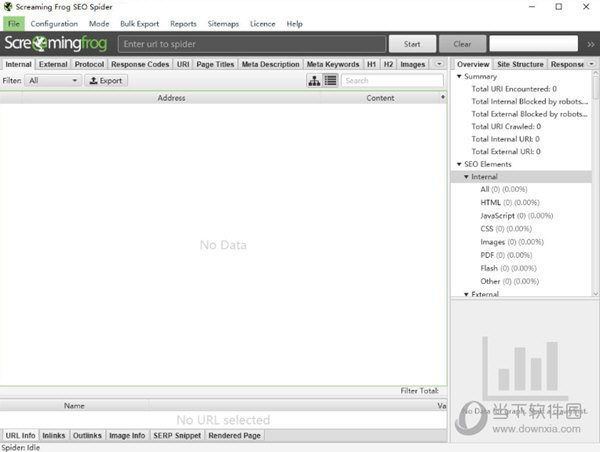This screenshot has width=600, height=452.
Task: Select the Meta Description tab
Action: click(271, 64)
